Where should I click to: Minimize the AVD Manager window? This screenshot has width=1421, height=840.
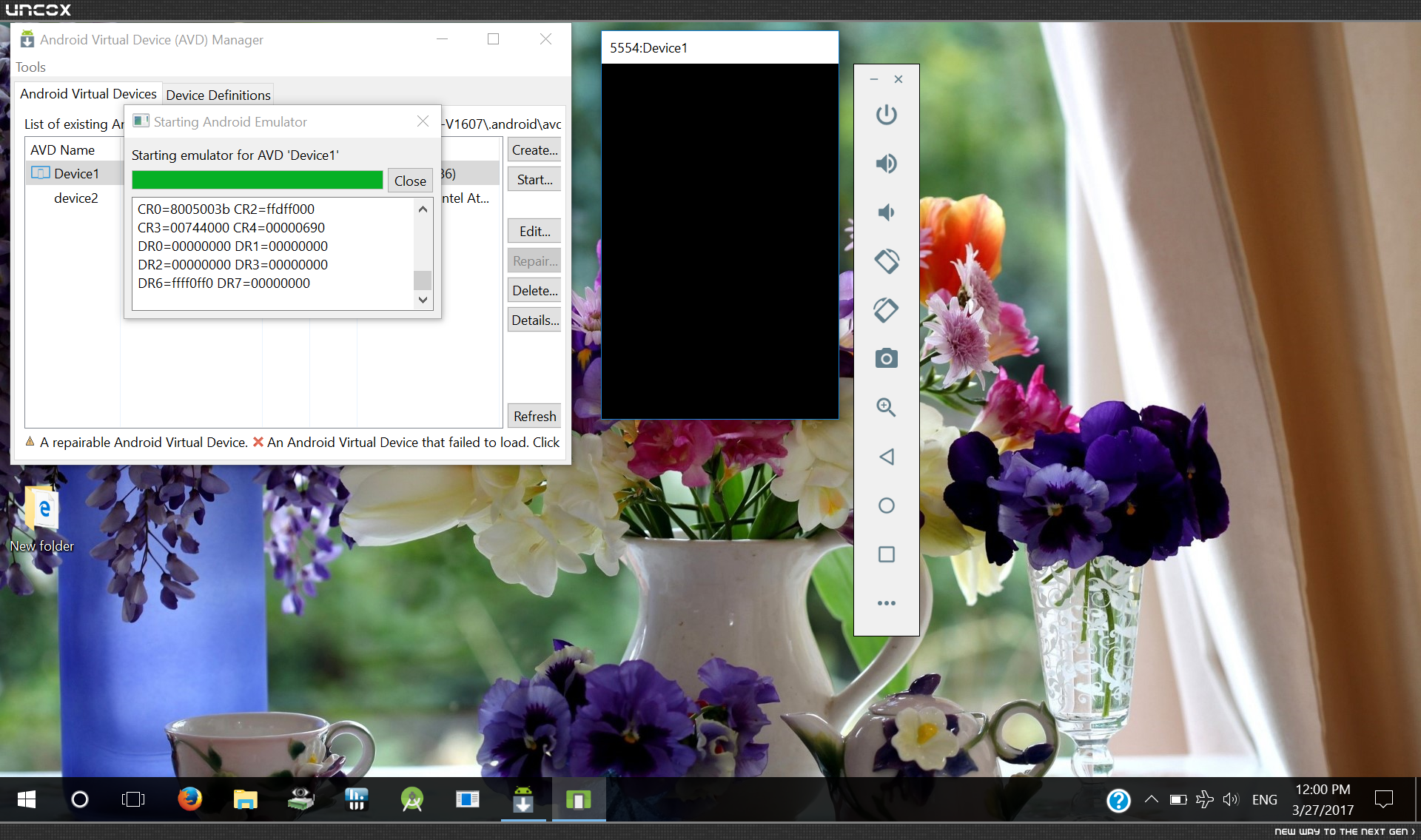[442, 39]
